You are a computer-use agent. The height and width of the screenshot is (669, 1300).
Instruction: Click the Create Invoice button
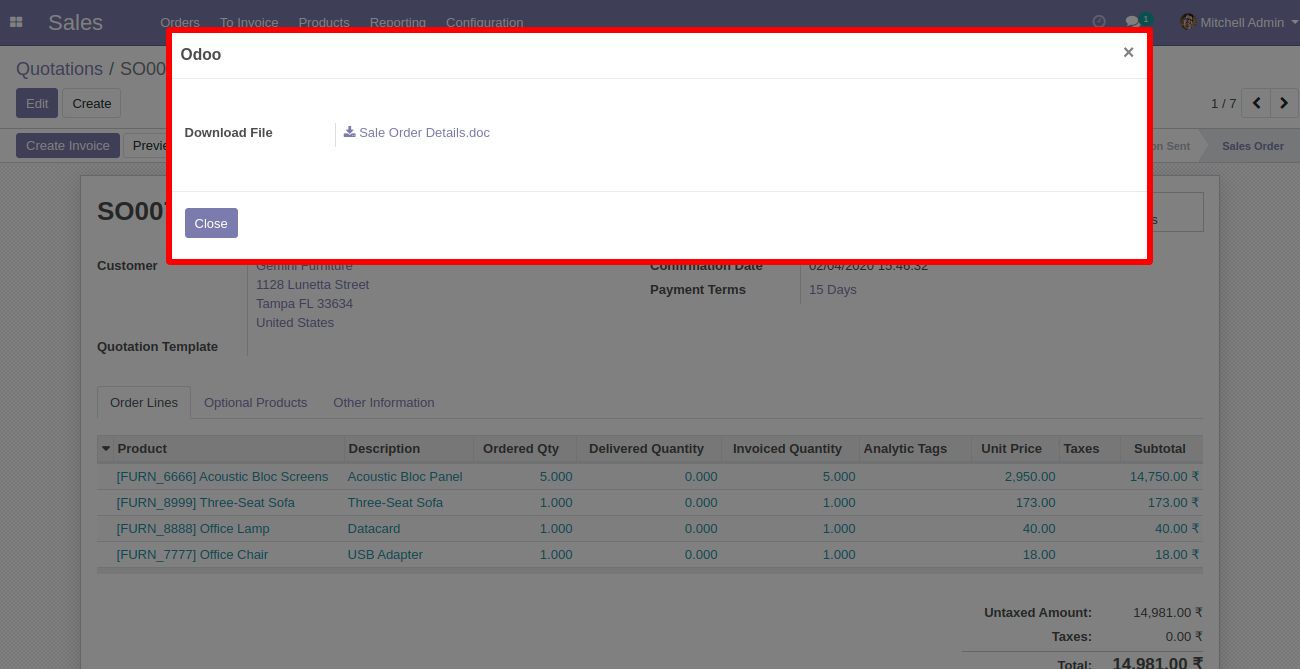tap(68, 145)
